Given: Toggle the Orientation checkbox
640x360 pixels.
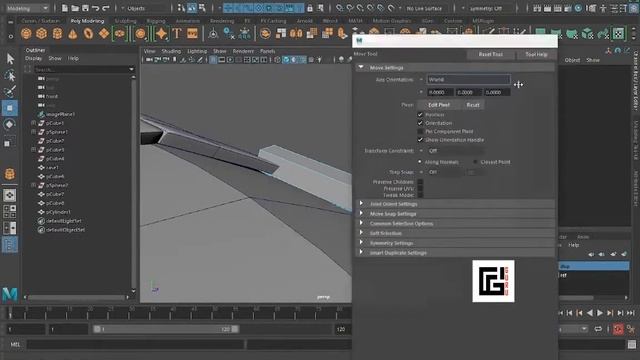Looking at the screenshot, I should click(x=420, y=123).
